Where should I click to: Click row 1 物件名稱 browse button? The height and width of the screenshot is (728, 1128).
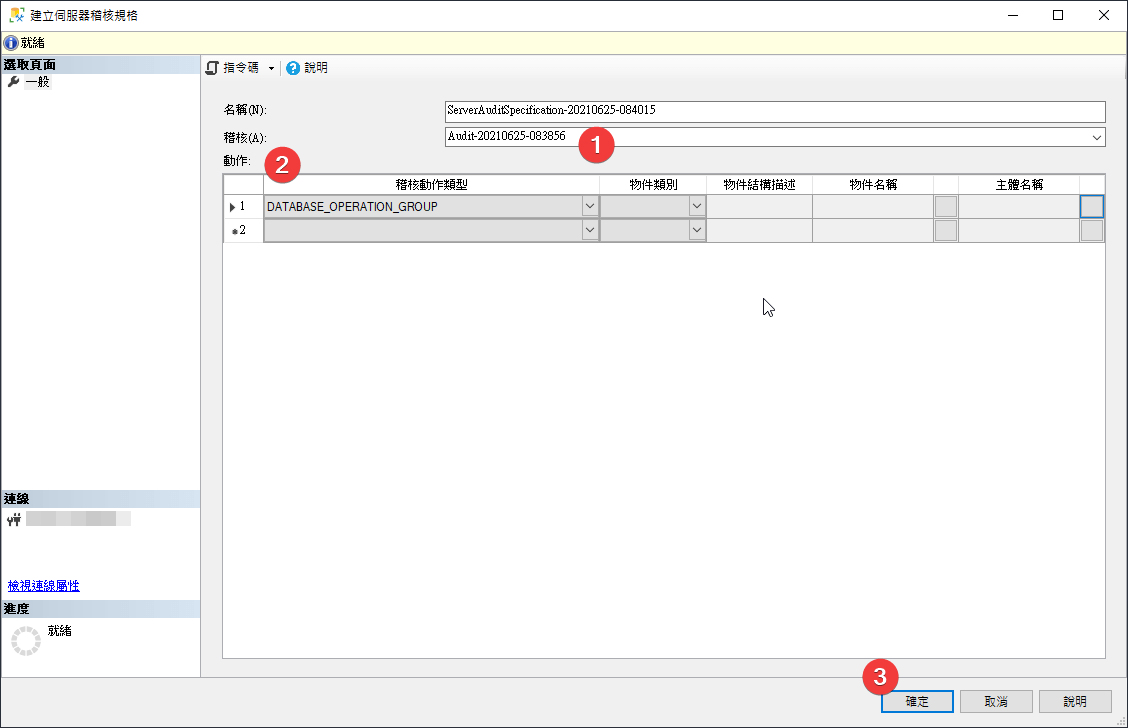(x=945, y=207)
